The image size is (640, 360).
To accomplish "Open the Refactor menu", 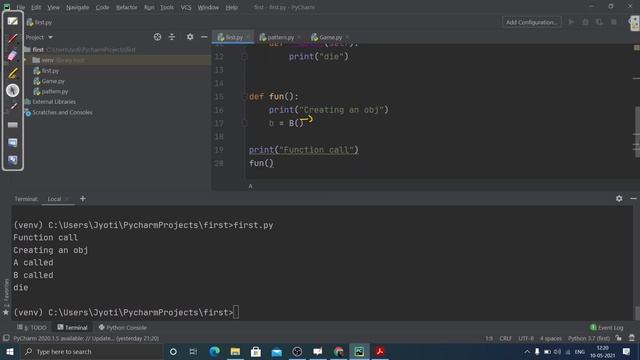I will [127, 7].
